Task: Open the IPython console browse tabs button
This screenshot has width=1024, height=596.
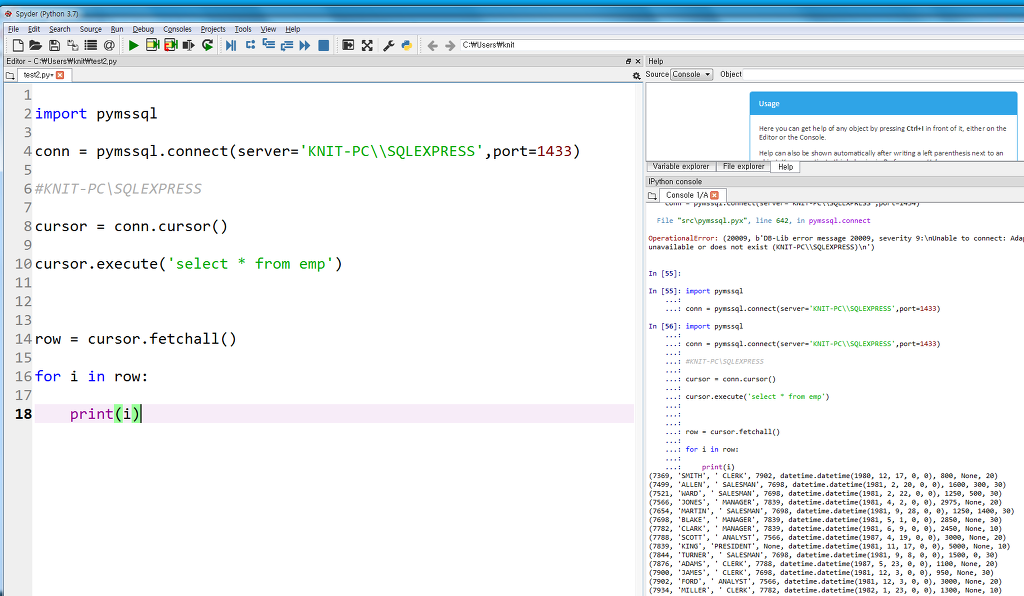Action: coord(654,195)
